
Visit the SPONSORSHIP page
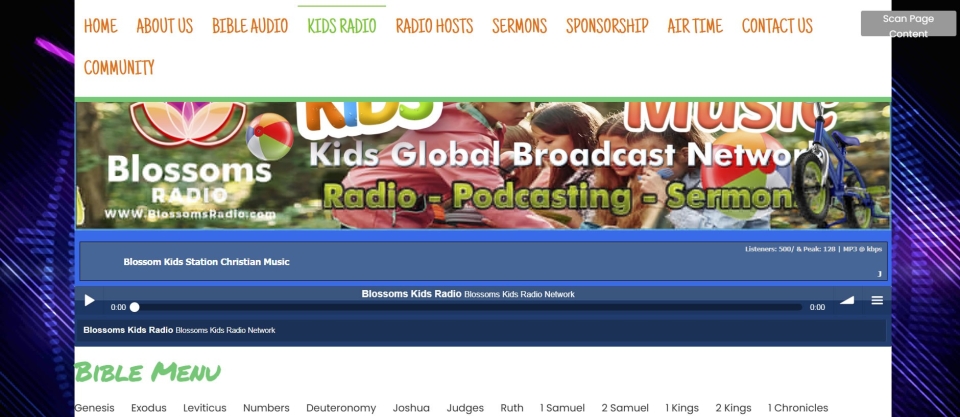[607, 27]
